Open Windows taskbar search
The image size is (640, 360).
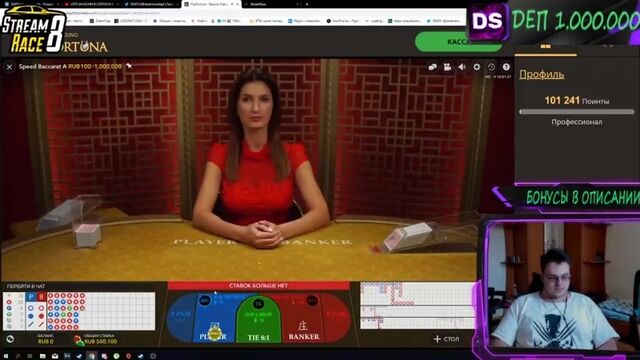click(18, 356)
